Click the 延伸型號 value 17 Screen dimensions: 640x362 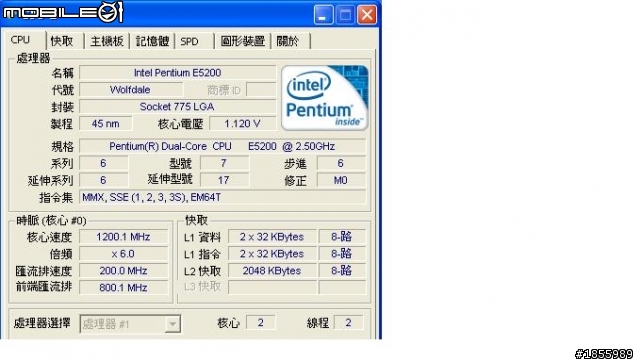click(224, 180)
